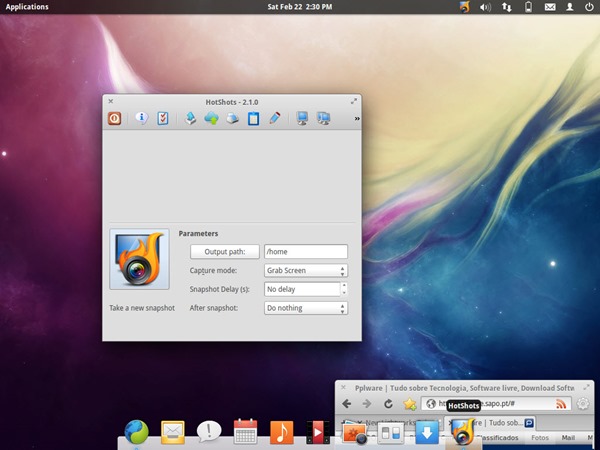The height and width of the screenshot is (450, 600).
Task: Click the Output path button
Action: (x=225, y=252)
